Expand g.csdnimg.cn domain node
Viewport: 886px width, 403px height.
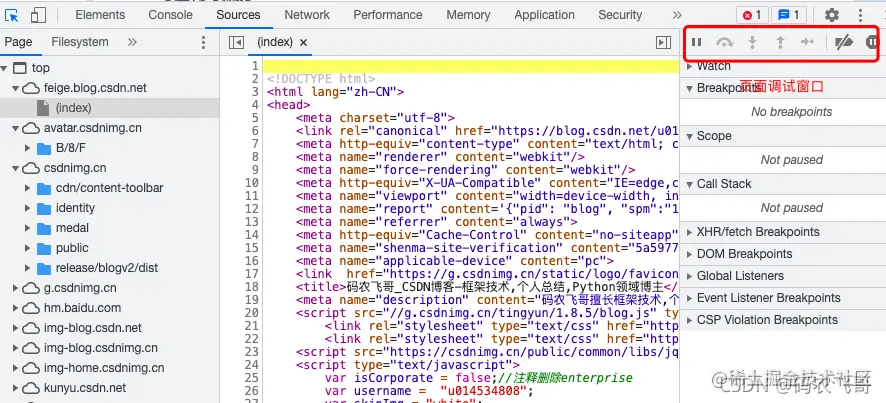tap(15, 288)
